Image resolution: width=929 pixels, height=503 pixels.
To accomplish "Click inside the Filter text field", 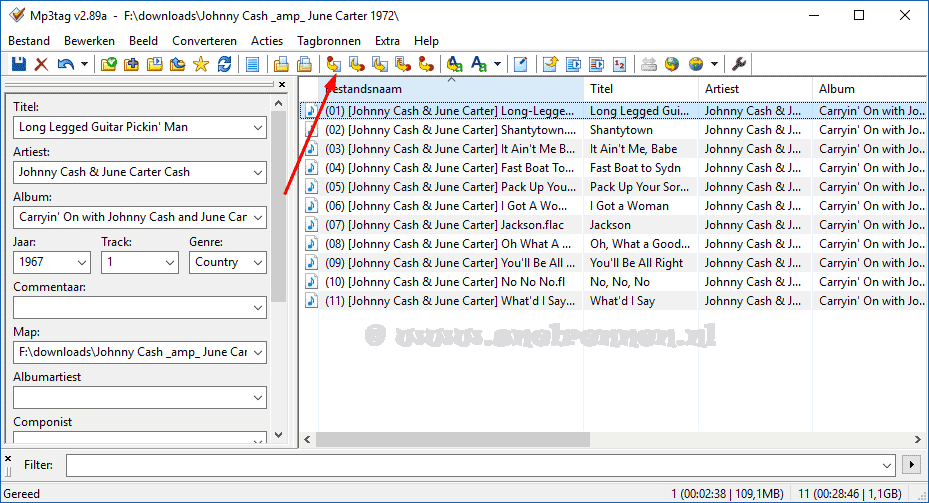I will click(480, 466).
